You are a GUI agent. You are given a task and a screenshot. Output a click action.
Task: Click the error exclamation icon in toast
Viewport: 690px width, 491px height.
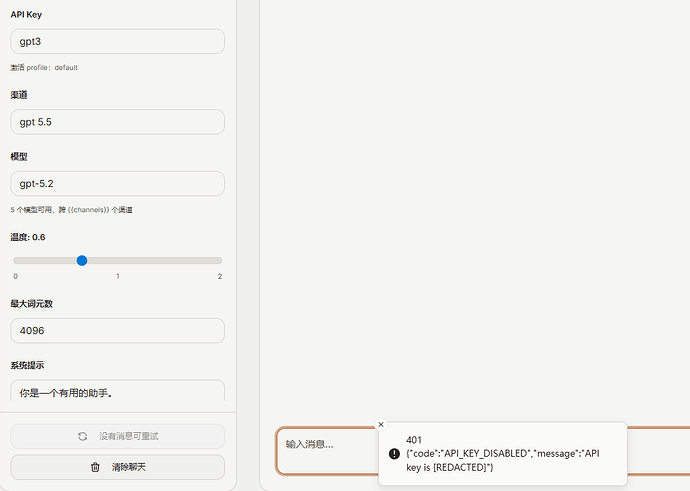point(394,454)
